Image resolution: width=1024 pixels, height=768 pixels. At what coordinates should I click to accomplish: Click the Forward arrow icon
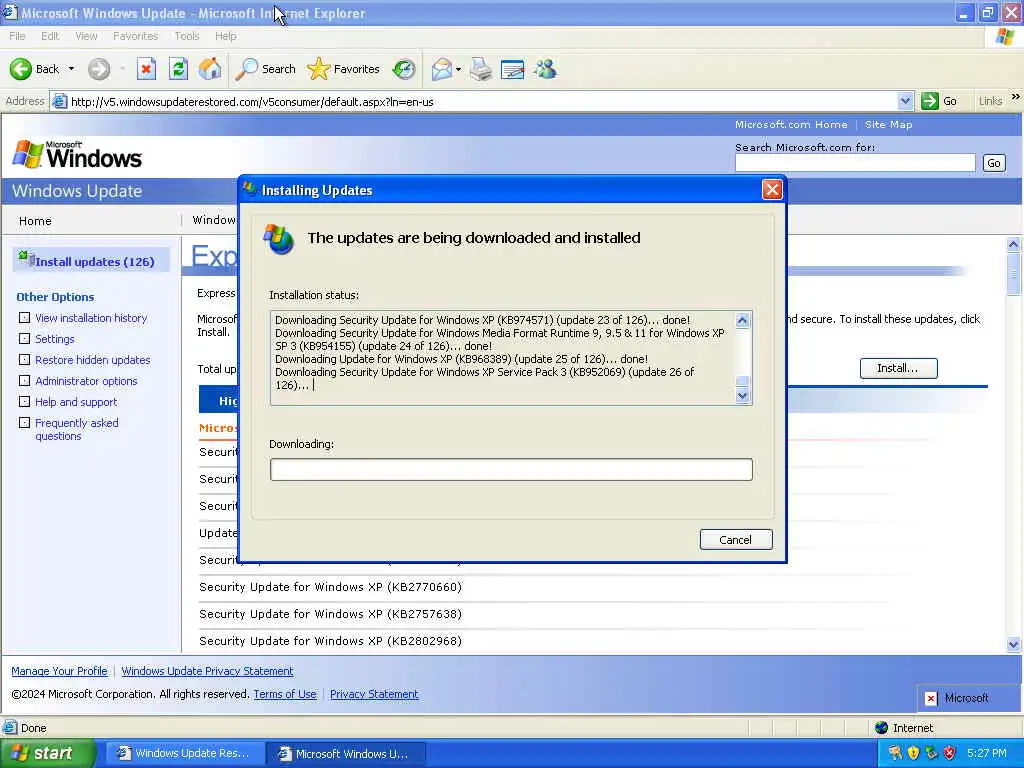point(99,69)
